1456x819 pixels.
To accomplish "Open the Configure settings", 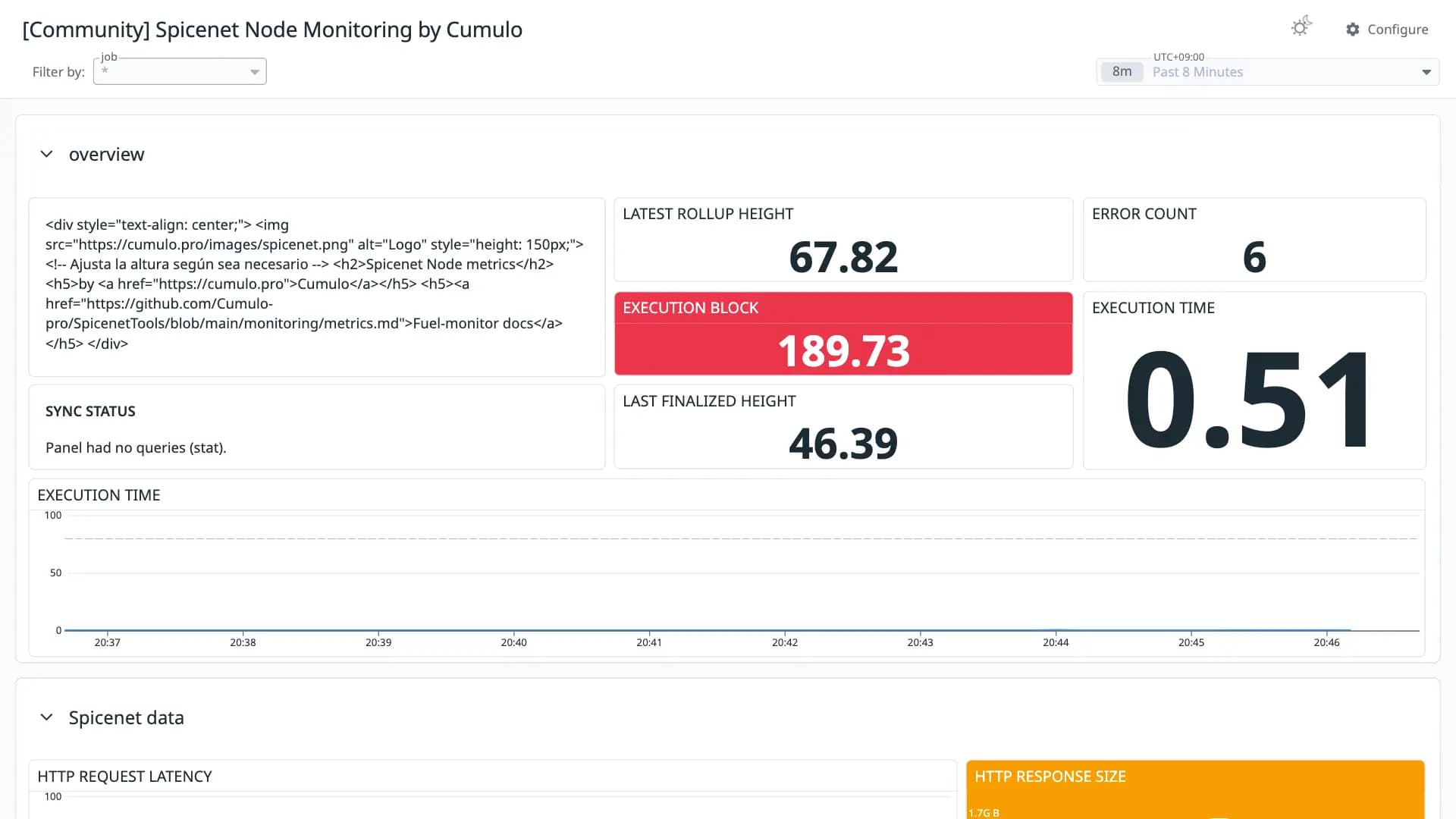I will click(1387, 29).
